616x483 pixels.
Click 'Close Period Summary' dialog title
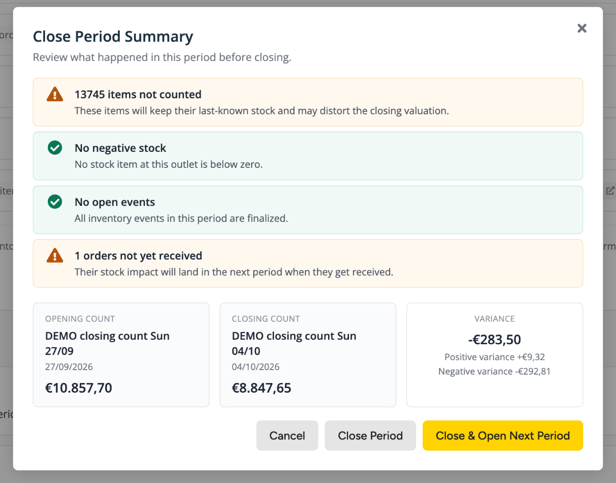tap(113, 37)
